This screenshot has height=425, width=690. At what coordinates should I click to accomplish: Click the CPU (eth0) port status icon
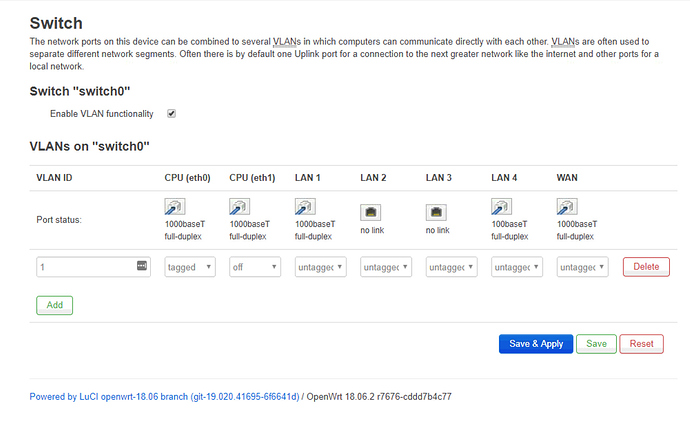[175, 206]
